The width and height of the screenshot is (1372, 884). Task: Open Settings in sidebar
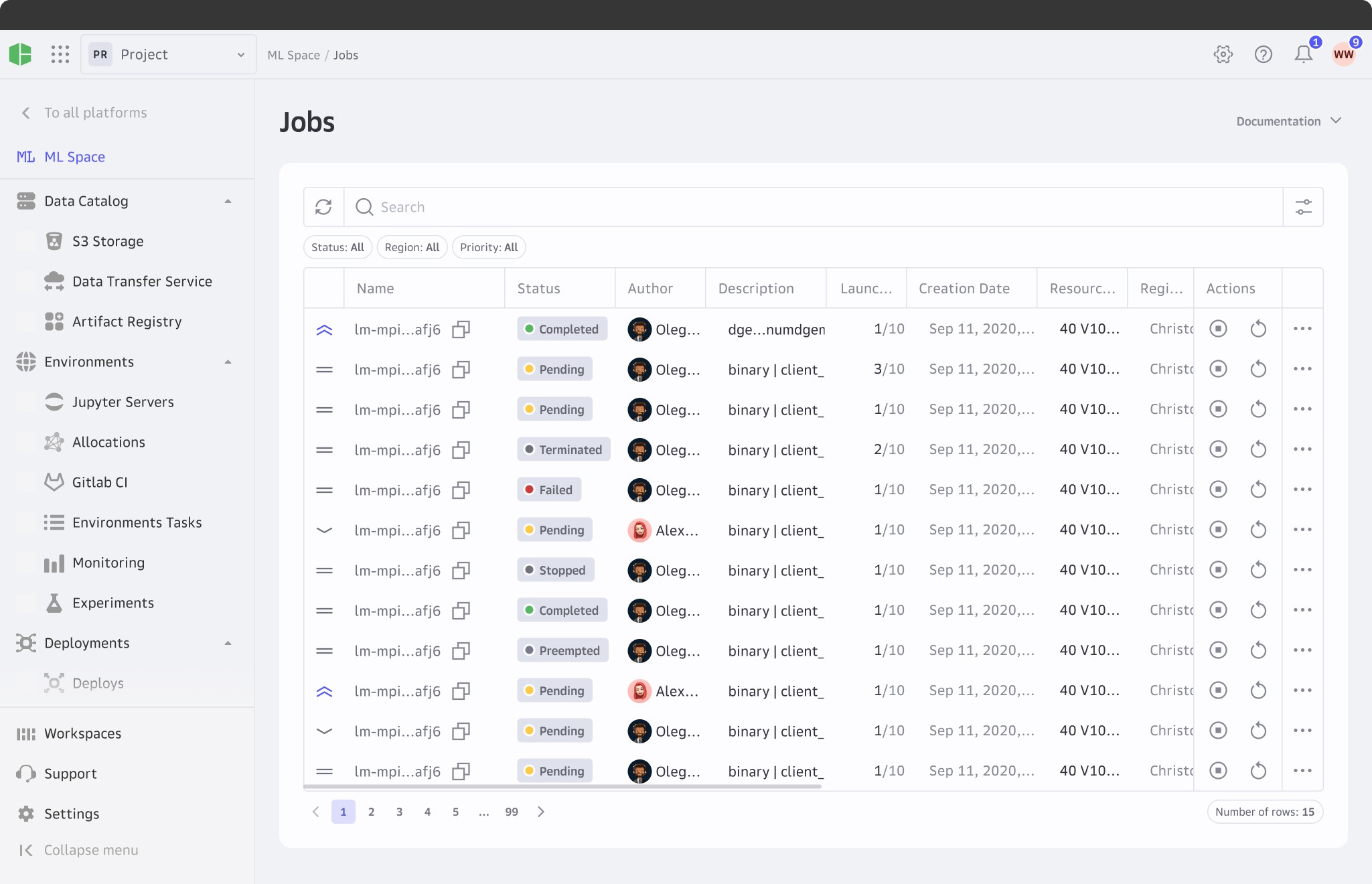click(x=72, y=814)
